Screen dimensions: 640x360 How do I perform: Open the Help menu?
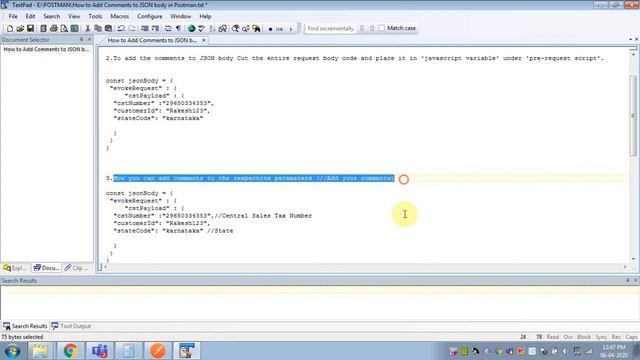point(205,16)
